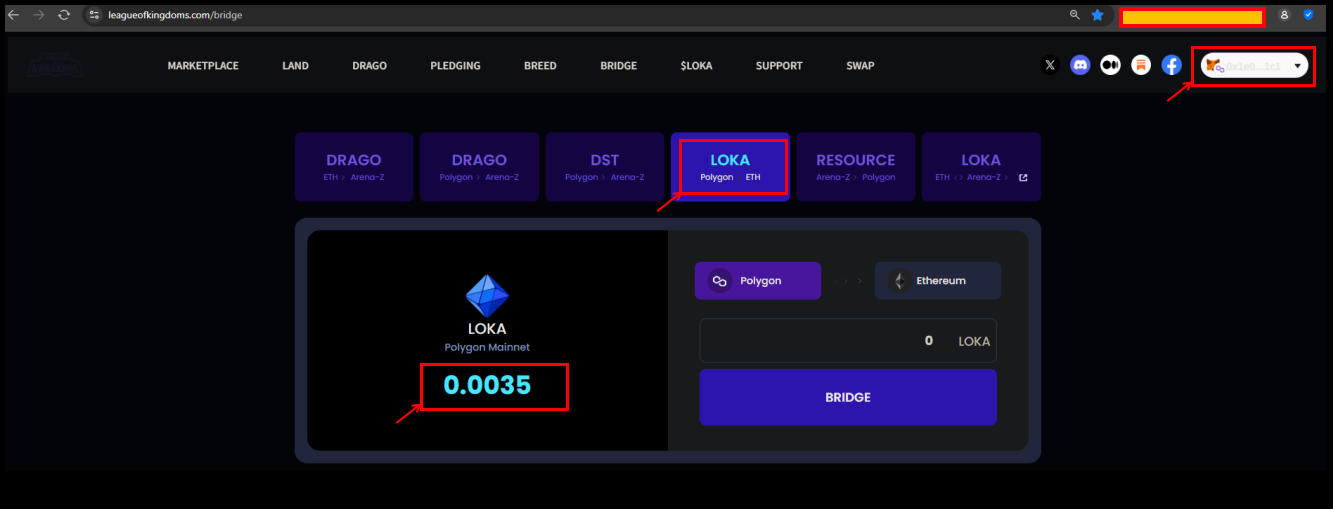The height and width of the screenshot is (509, 1333).
Task: Open MARKETPLACE in the navigation bar
Action: point(203,66)
